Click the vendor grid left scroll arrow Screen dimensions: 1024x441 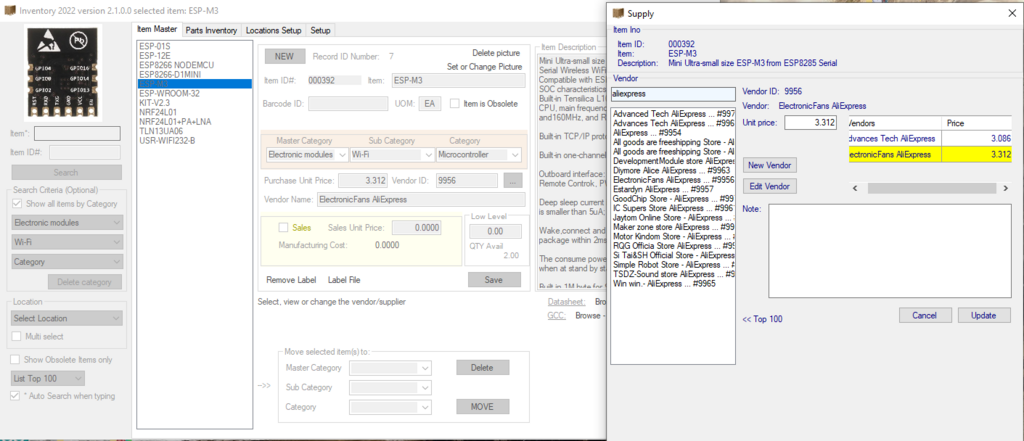pyautogui.click(x=855, y=187)
